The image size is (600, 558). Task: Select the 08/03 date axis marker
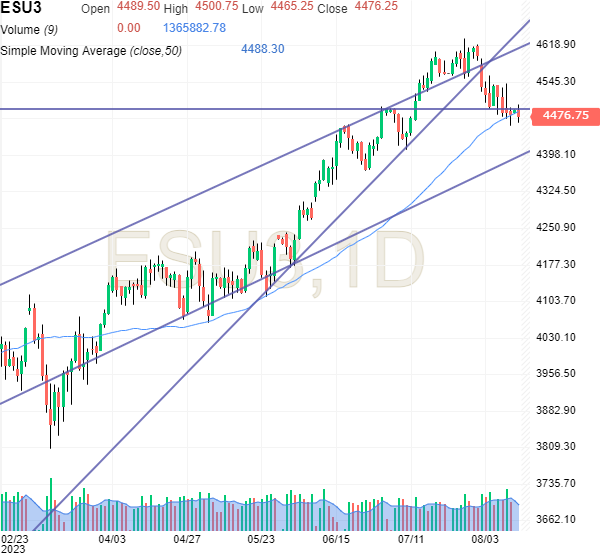pyautogui.click(x=484, y=538)
